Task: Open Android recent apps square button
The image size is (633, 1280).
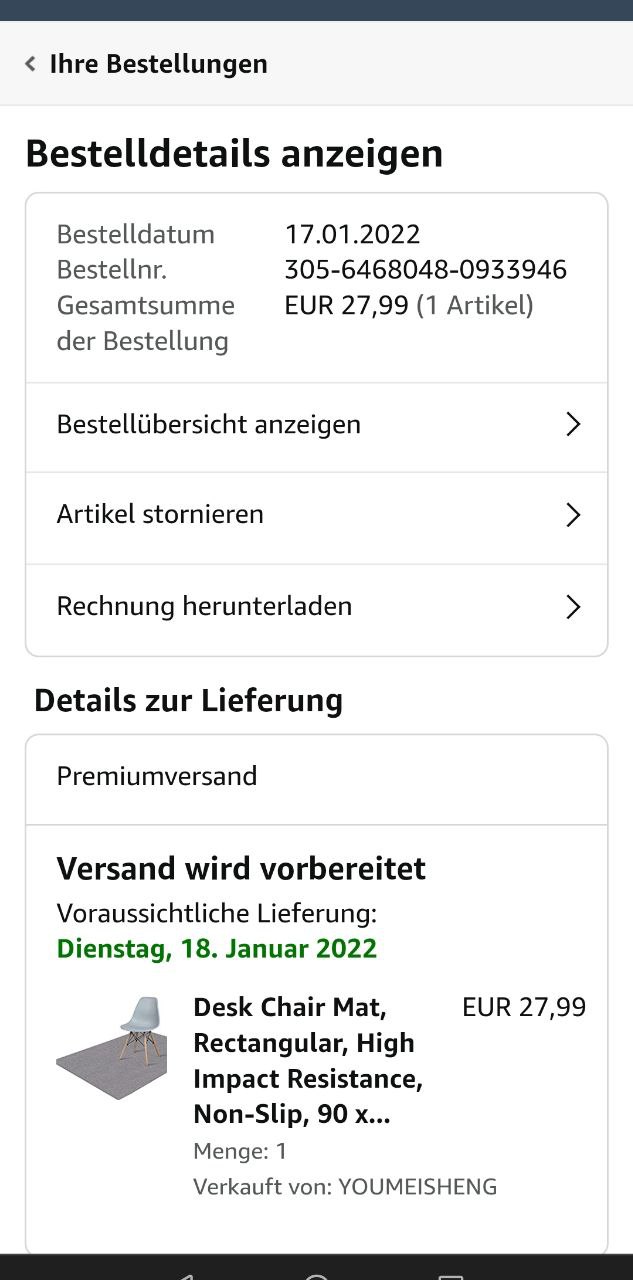Action: tap(451, 1275)
